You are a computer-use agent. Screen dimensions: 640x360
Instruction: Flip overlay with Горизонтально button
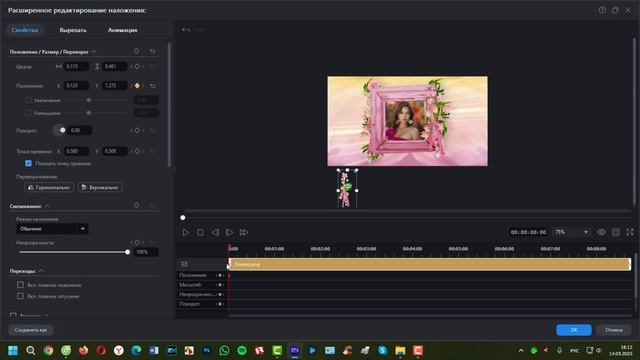(49, 187)
